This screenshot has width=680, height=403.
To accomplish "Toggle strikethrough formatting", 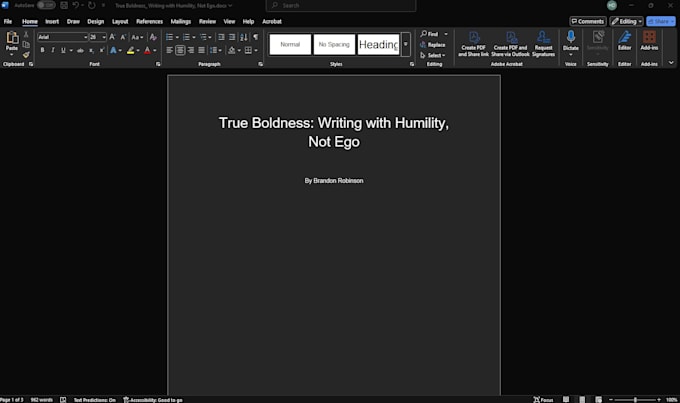I will tap(80, 50).
